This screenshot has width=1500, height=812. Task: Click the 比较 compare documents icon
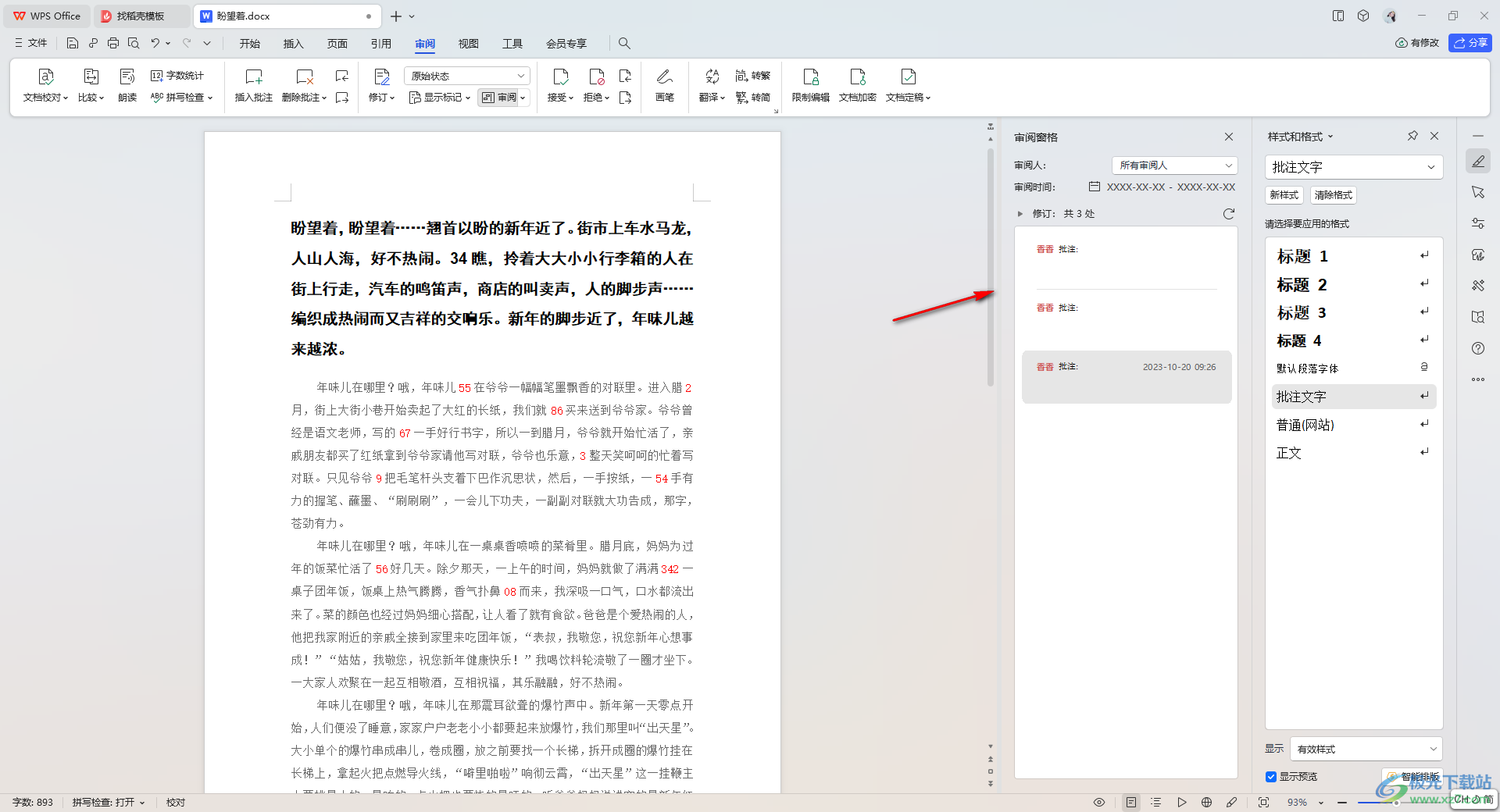click(91, 77)
